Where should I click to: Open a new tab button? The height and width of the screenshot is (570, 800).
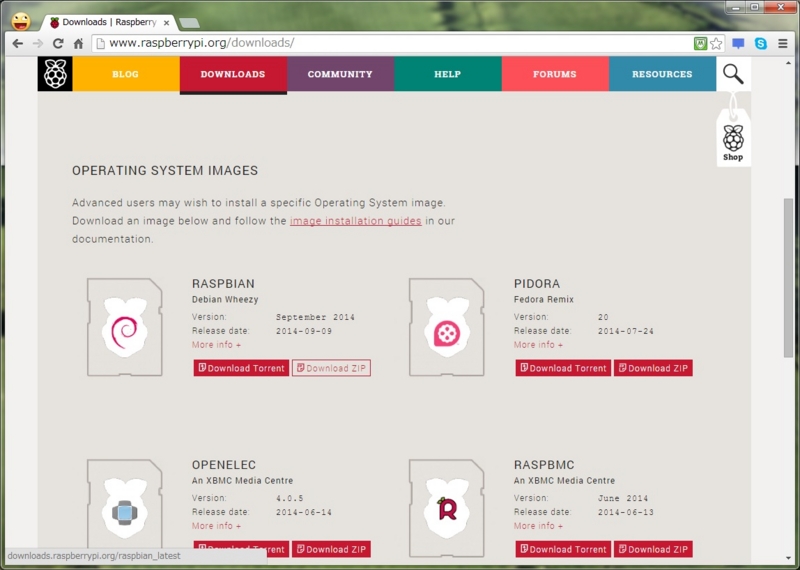click(189, 23)
